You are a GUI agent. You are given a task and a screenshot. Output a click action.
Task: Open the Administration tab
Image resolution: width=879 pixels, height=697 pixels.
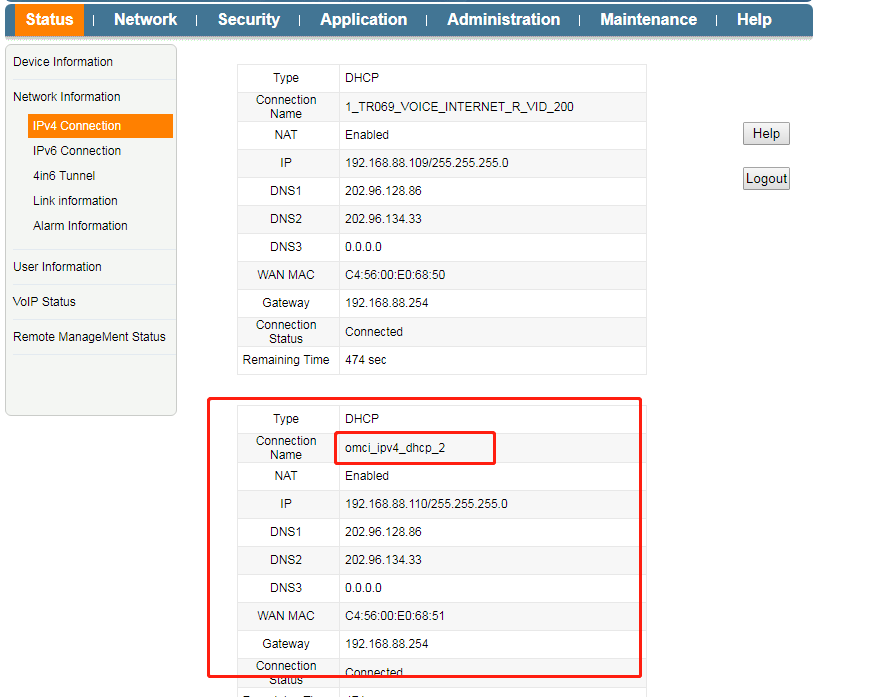point(503,19)
